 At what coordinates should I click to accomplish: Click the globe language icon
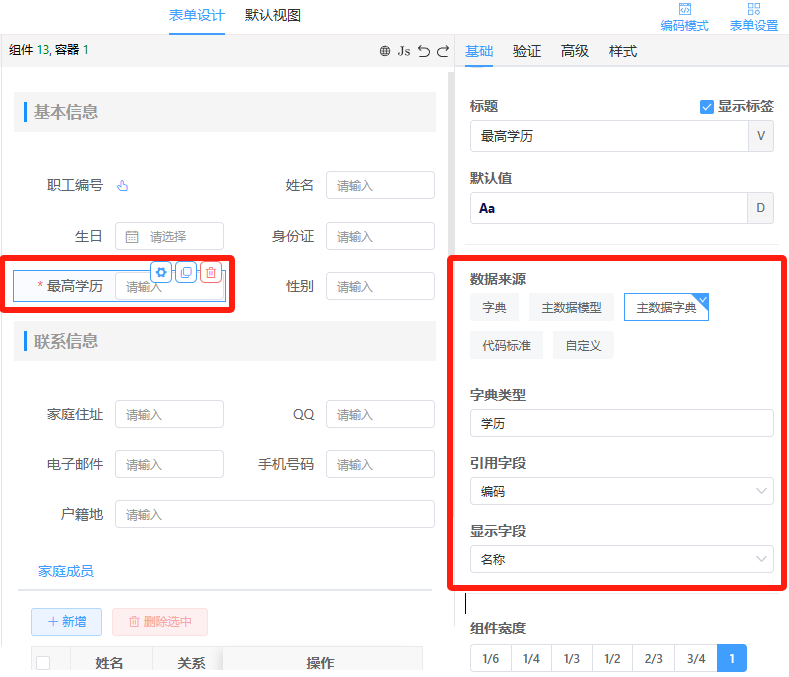click(x=385, y=51)
